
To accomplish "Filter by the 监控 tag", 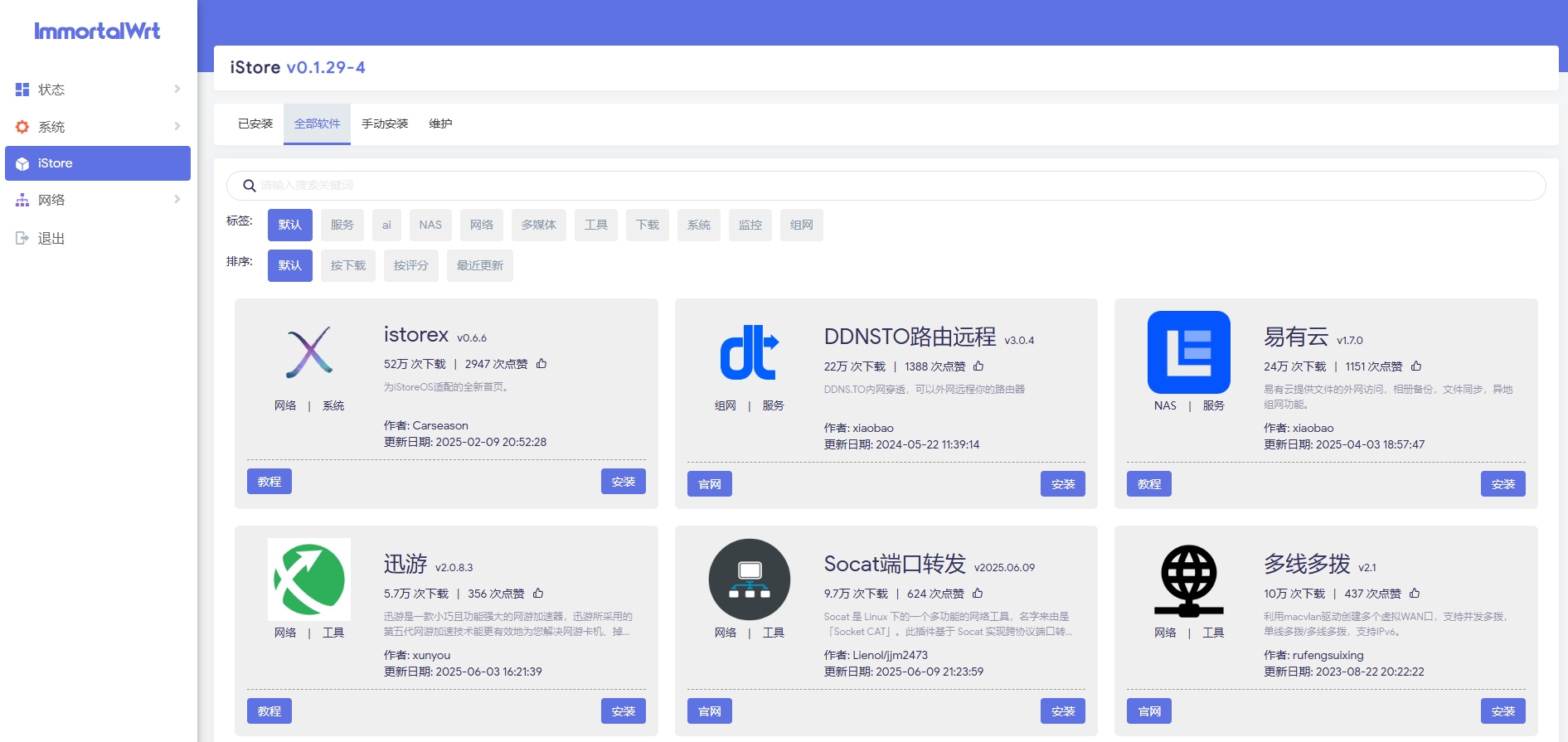I will [x=750, y=225].
